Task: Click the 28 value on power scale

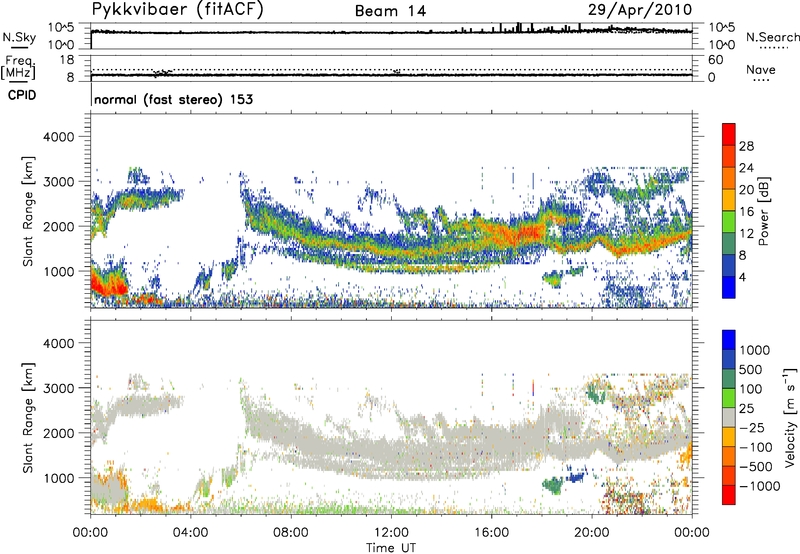Action: point(746,146)
